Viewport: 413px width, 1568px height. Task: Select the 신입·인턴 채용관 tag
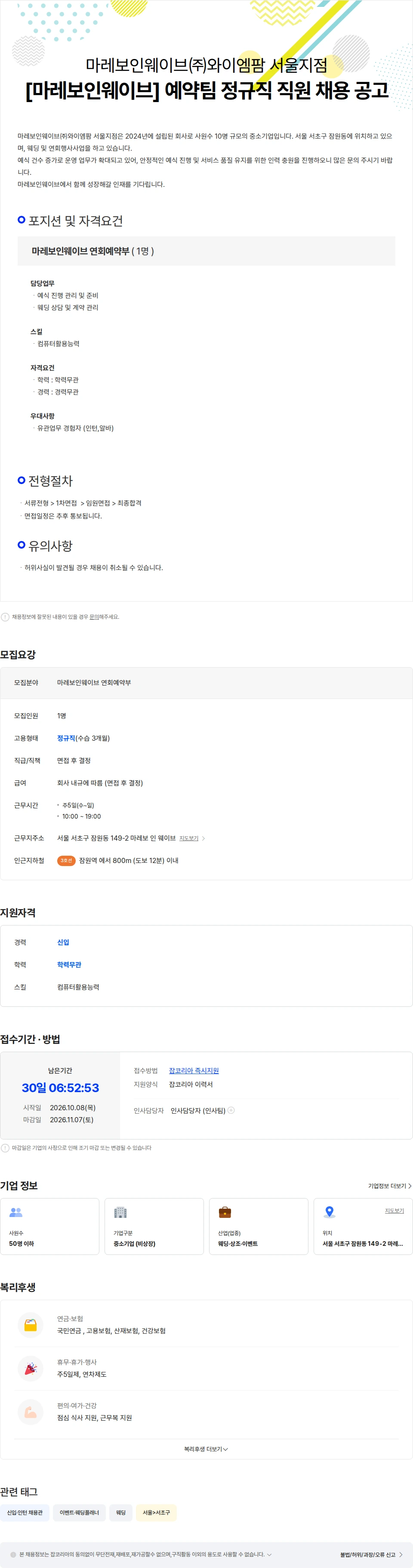click(25, 1512)
